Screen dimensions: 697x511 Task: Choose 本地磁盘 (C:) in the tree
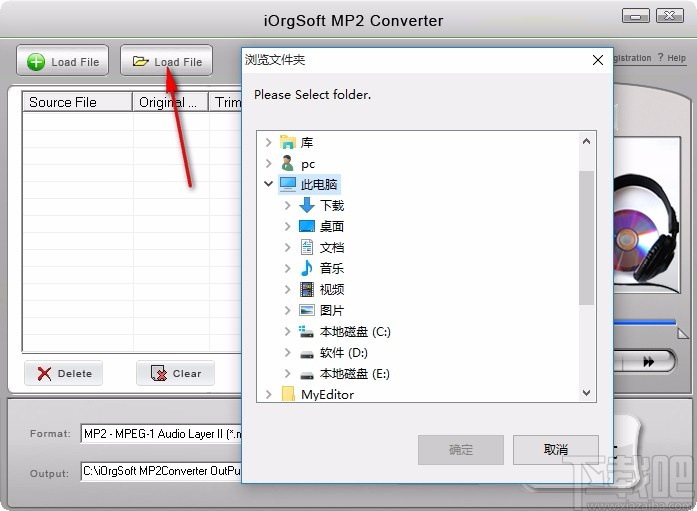click(355, 331)
